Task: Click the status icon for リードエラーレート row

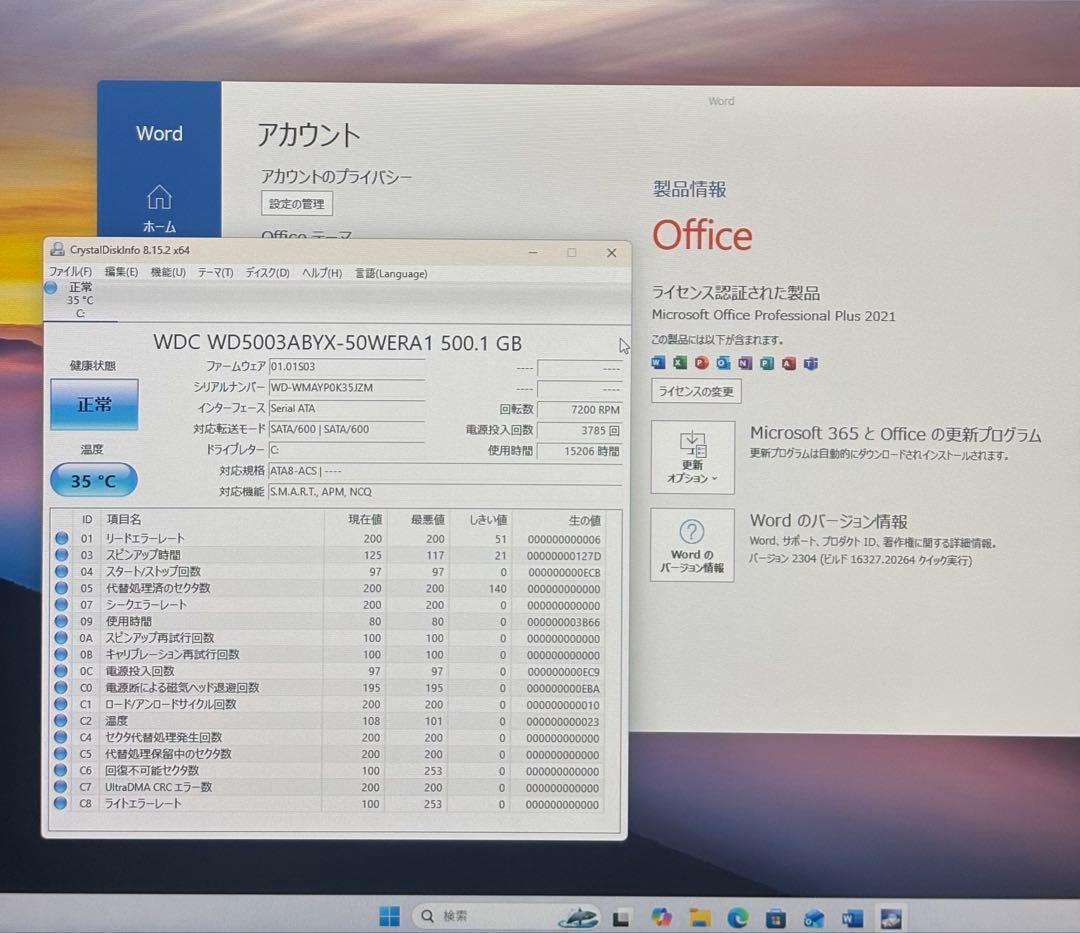Action: click(x=62, y=538)
